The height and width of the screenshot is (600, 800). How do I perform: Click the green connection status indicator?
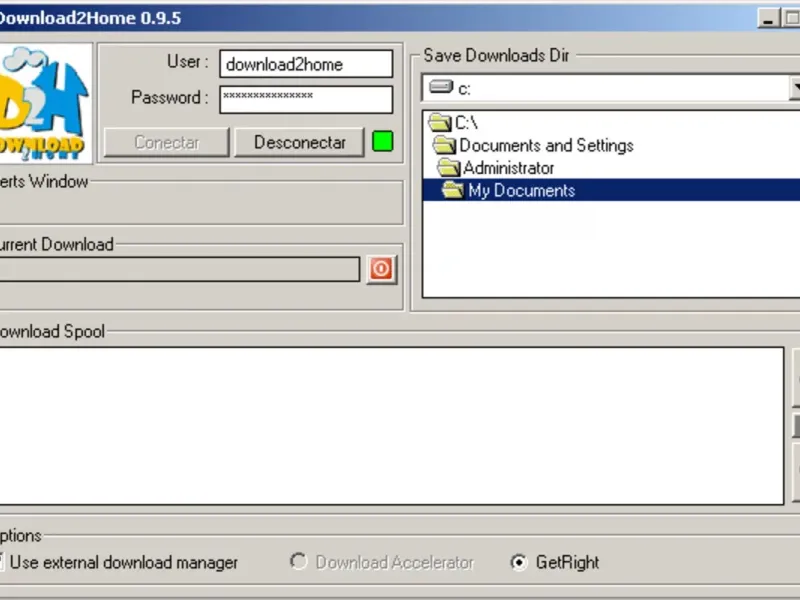(383, 141)
